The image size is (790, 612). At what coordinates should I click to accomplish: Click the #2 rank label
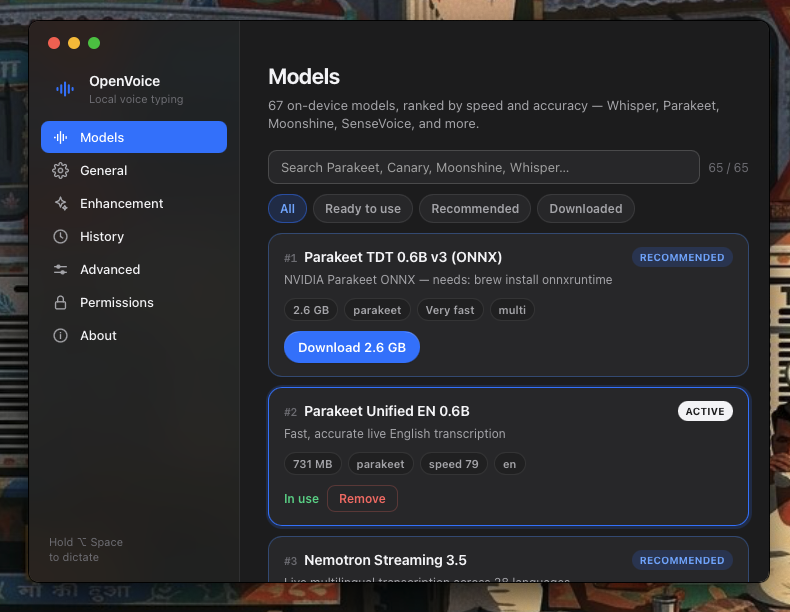290,412
